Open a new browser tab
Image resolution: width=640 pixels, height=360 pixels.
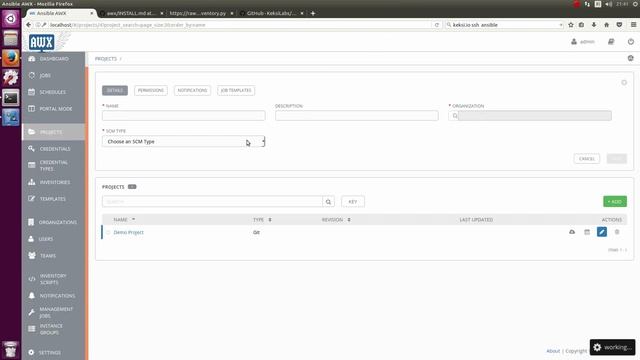click(313, 13)
